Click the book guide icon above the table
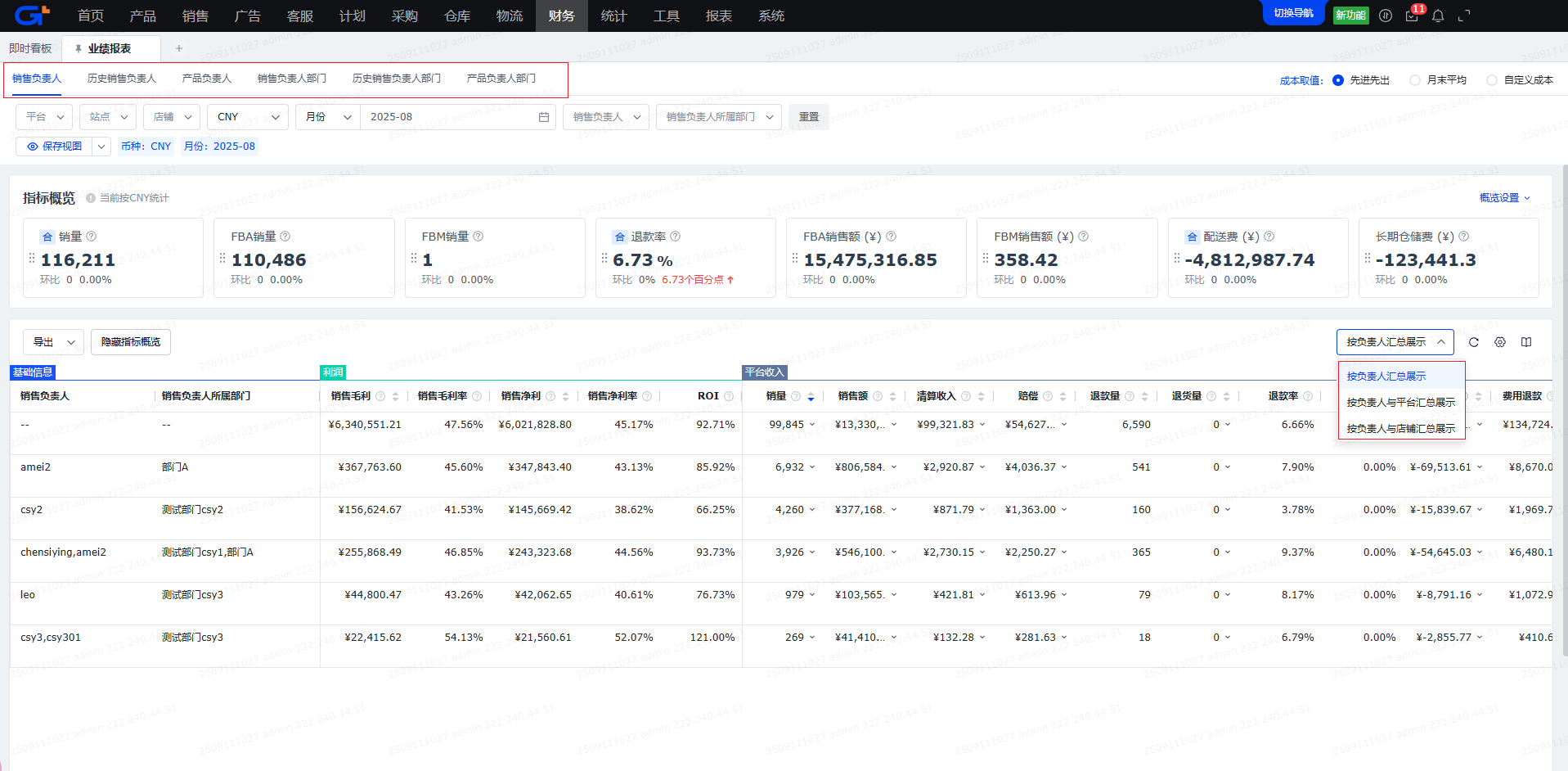The width and height of the screenshot is (1568, 771). point(1526,342)
